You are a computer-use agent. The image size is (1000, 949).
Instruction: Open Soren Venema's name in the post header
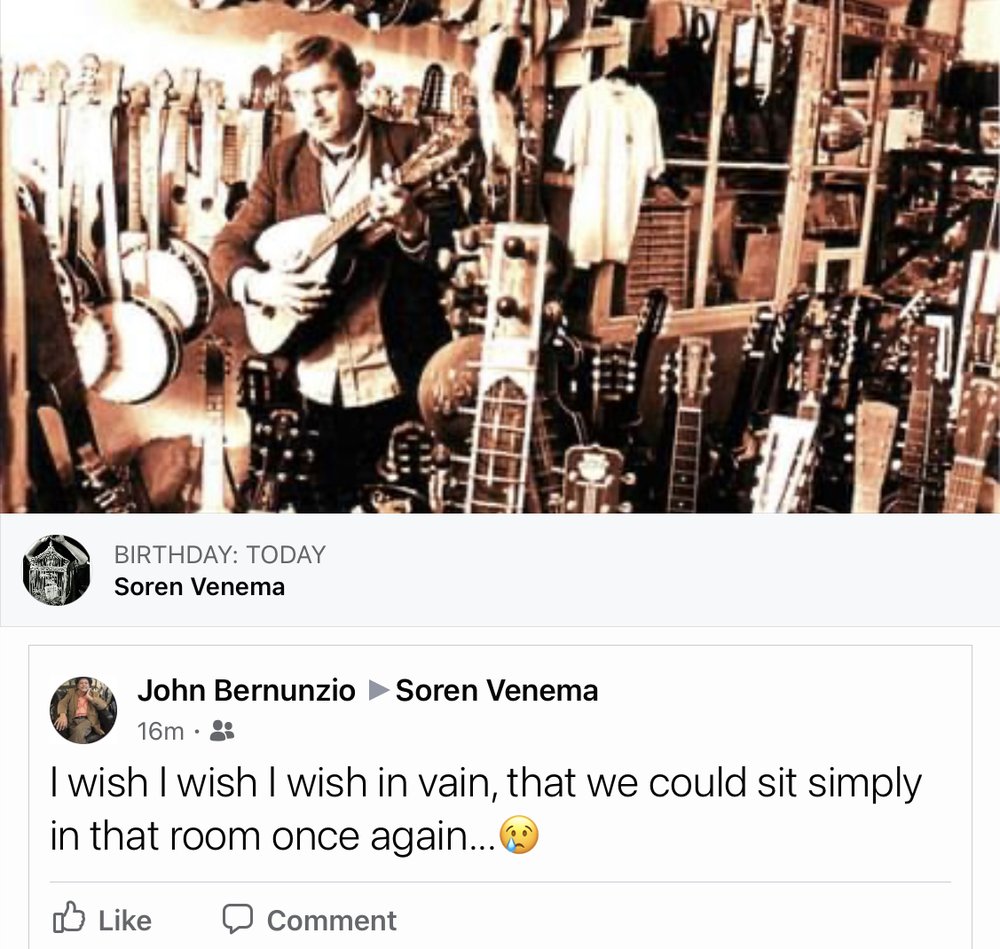[x=497, y=691]
